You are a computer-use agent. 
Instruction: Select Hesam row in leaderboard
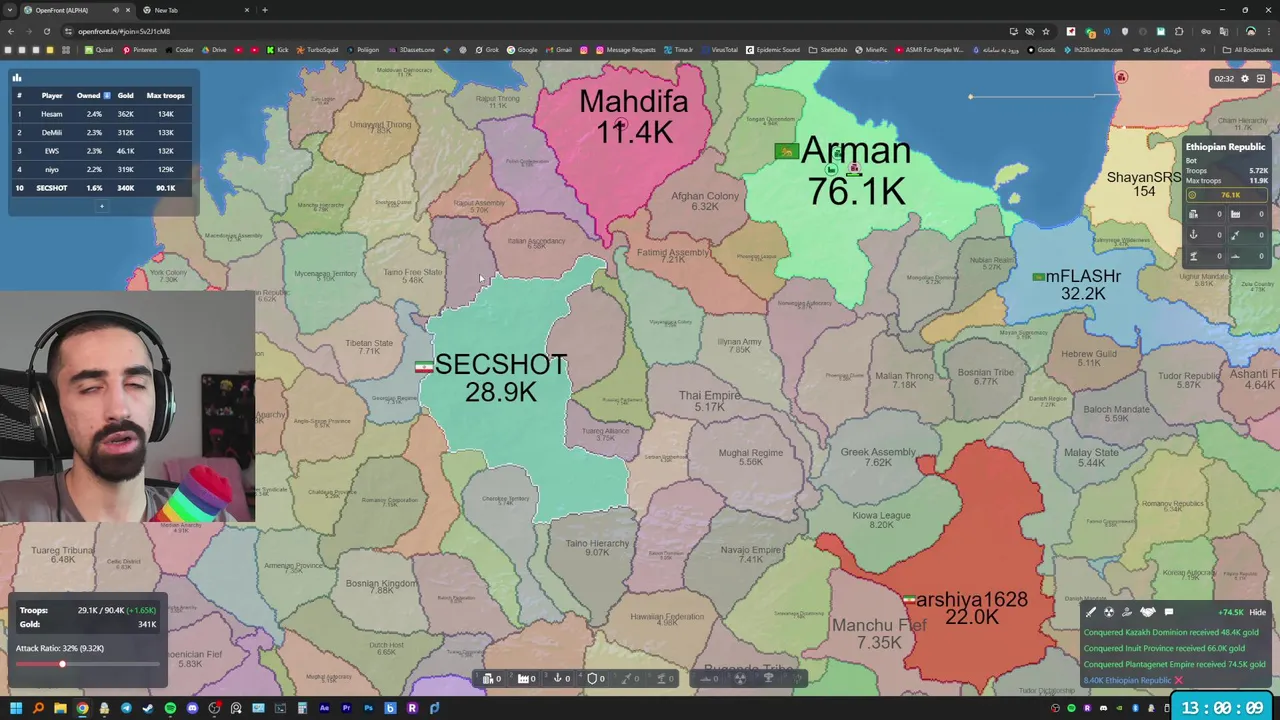click(102, 114)
